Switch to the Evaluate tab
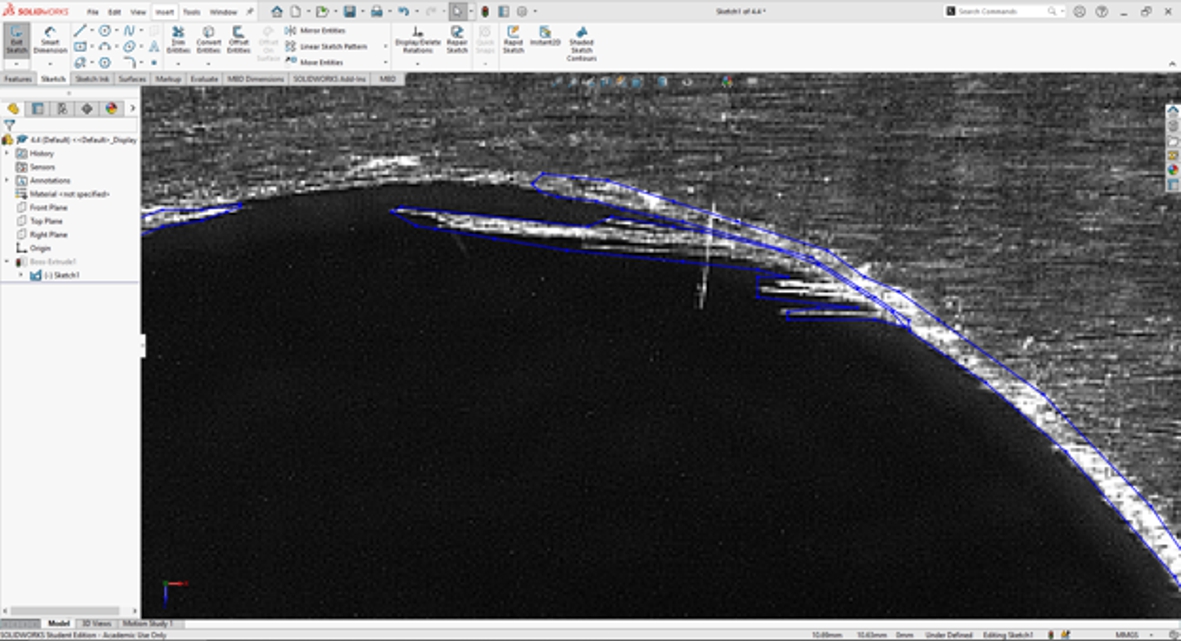 click(204, 79)
